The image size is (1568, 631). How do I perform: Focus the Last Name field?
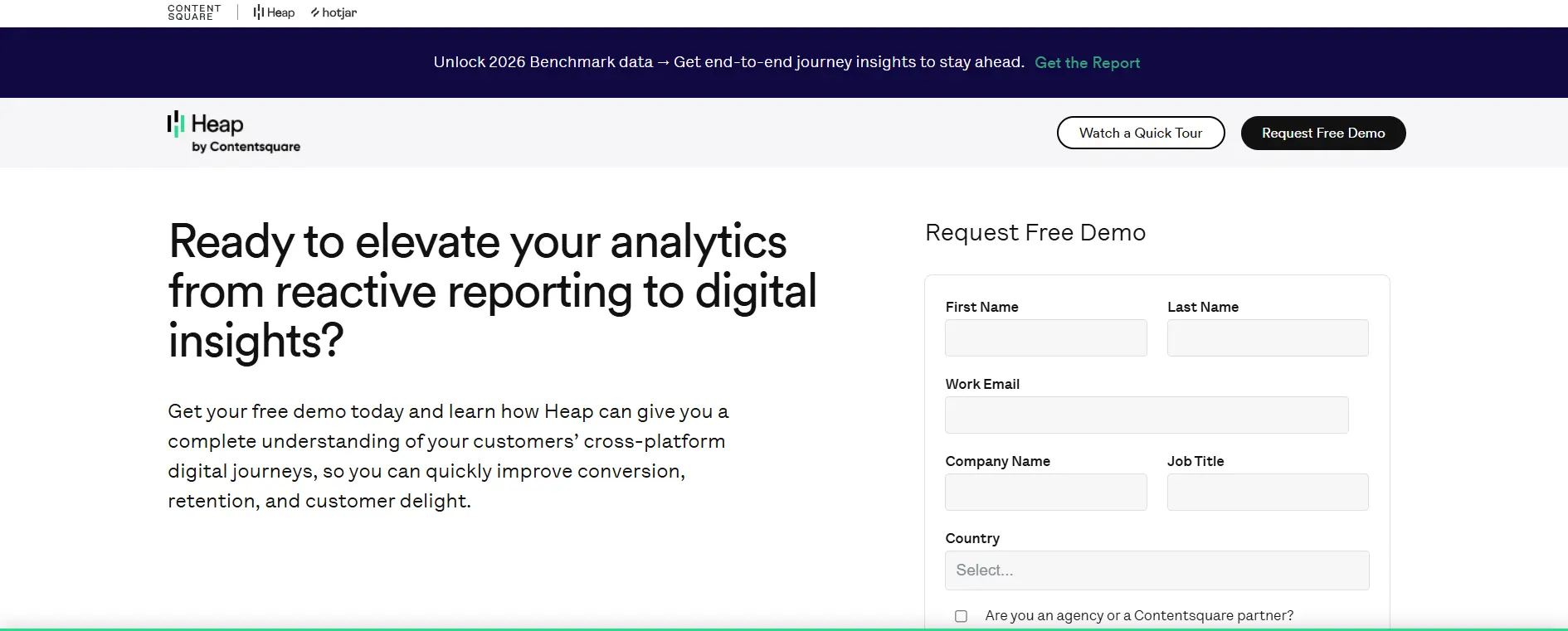1268,338
